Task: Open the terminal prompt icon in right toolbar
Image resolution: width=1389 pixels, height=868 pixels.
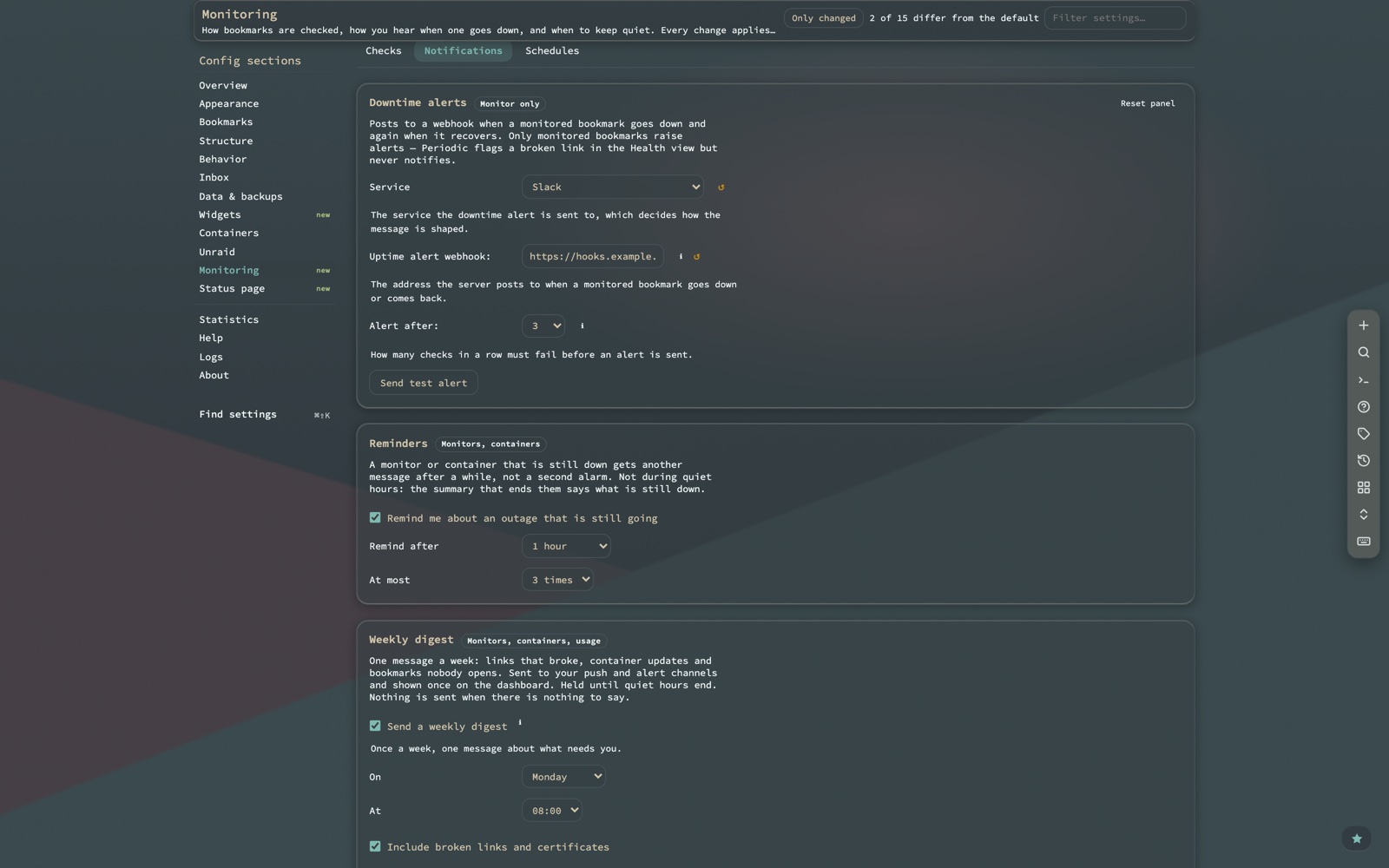Action: click(1363, 380)
